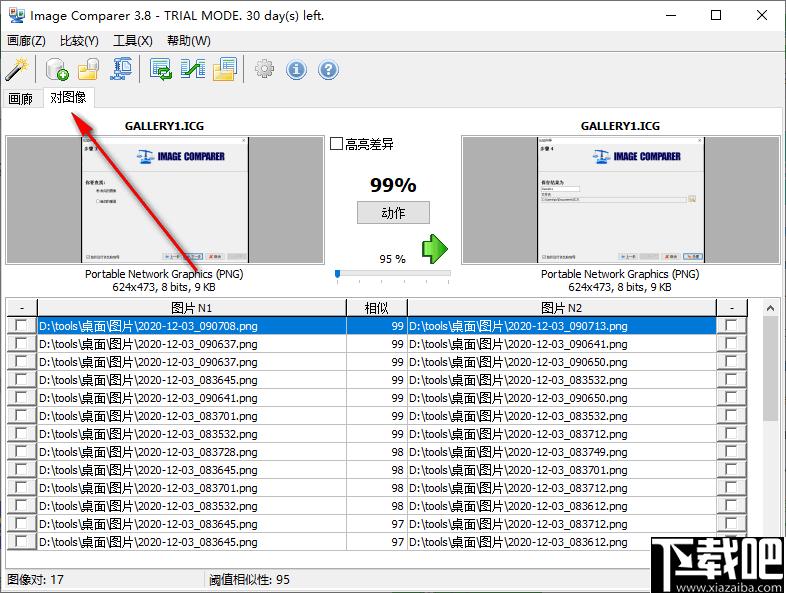Open the saved results folder icon
The height and width of the screenshot is (593, 786).
point(225,69)
